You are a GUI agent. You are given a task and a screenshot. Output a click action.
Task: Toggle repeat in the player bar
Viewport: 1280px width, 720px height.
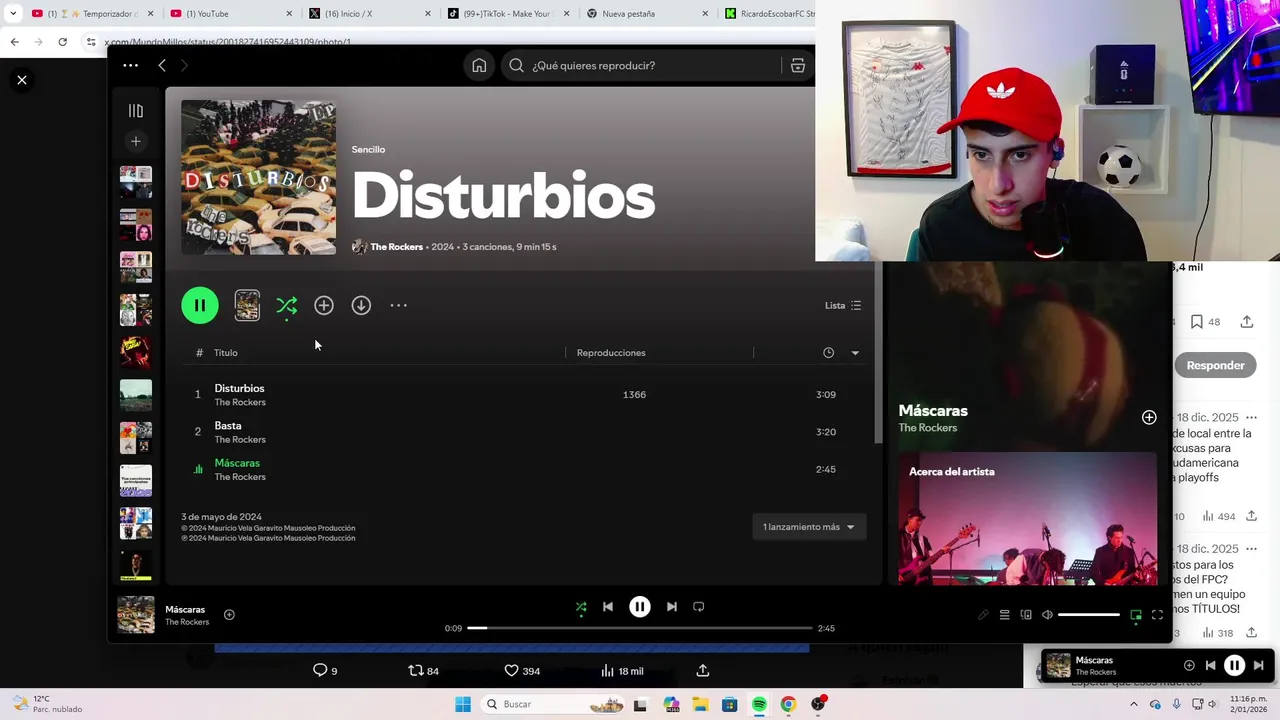(699, 606)
